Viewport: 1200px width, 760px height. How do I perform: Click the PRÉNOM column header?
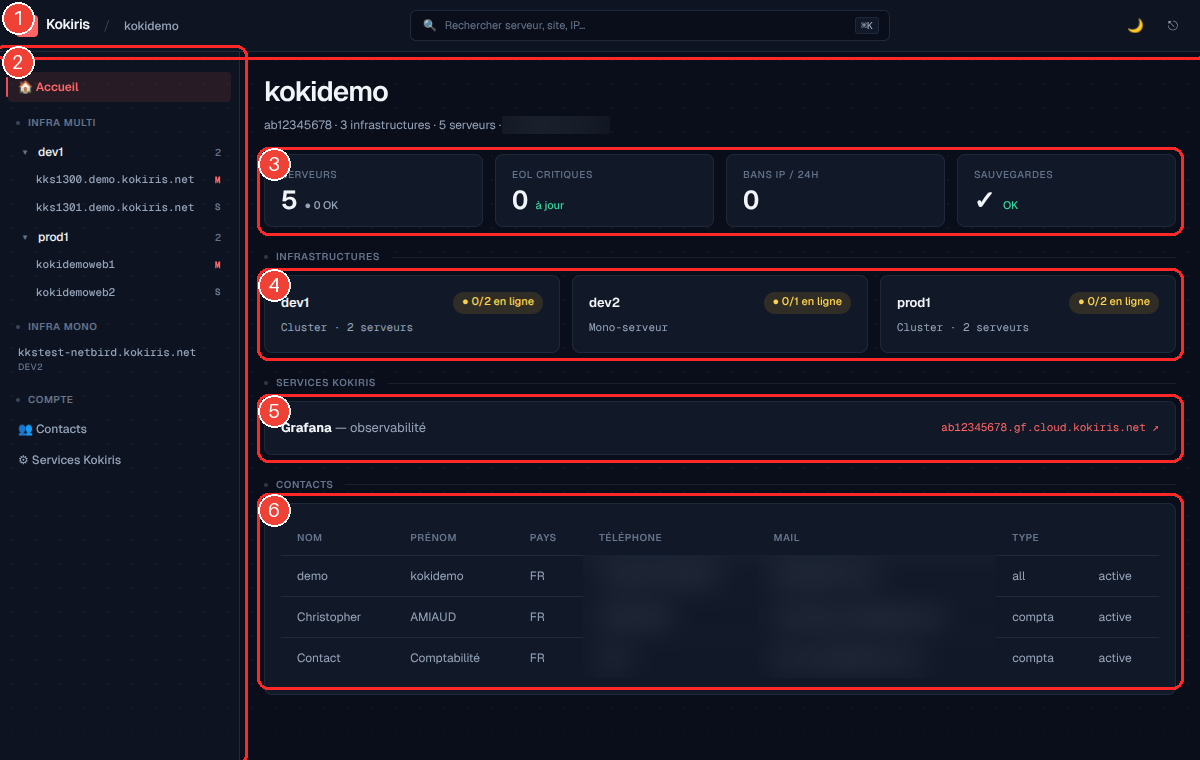(433, 538)
